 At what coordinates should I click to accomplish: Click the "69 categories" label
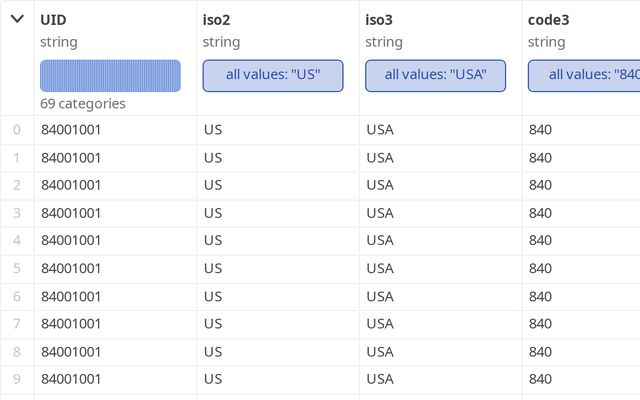(83, 103)
